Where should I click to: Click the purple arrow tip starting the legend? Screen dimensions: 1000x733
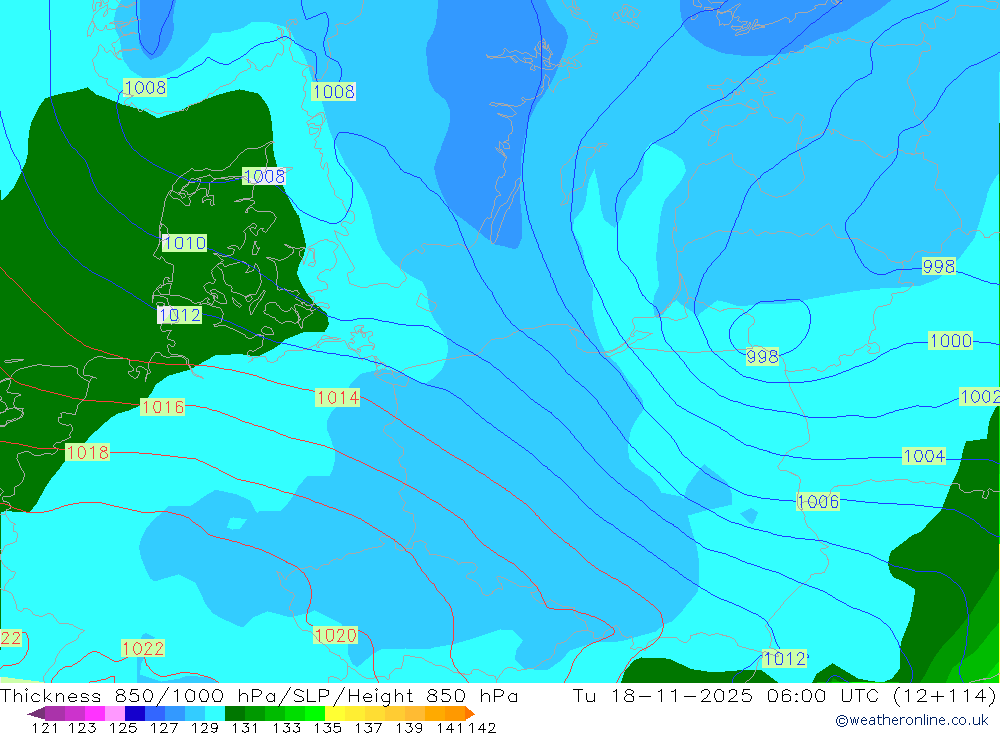tap(36, 713)
